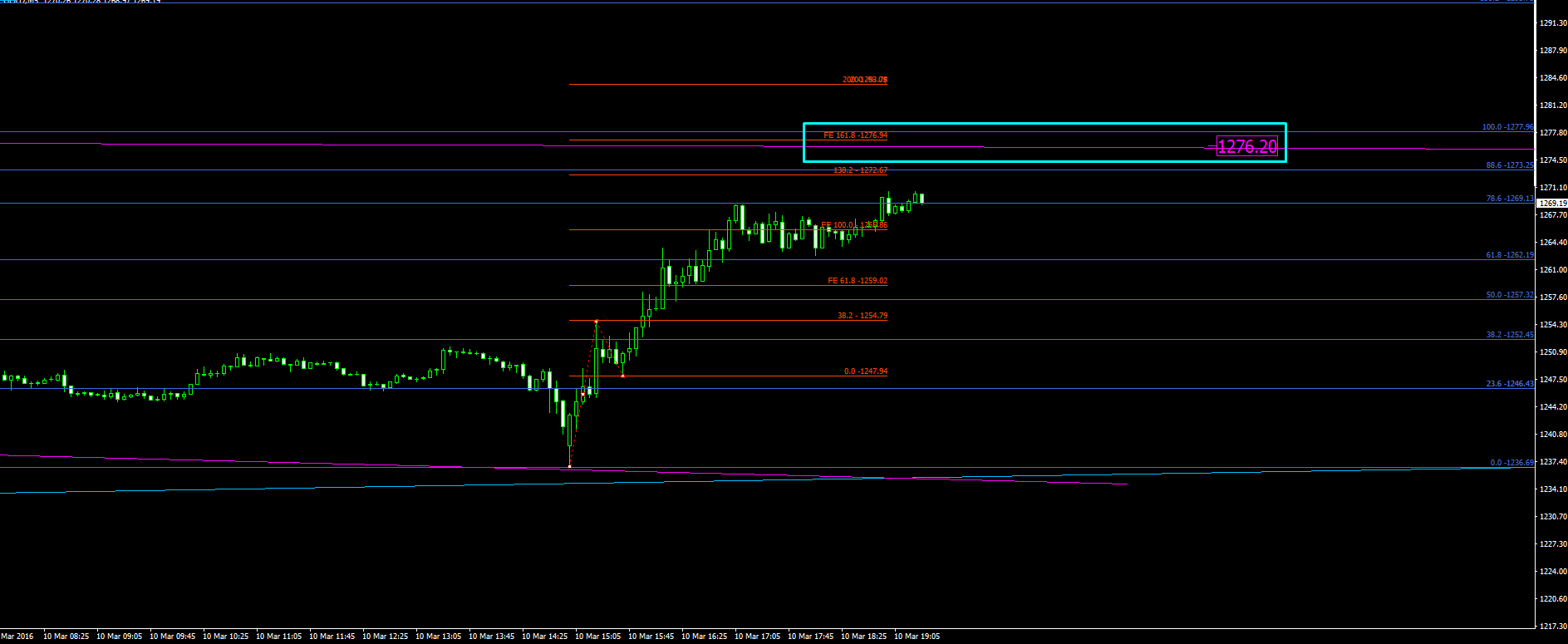Click the 10 Mar 15:45 time label

pos(651,637)
